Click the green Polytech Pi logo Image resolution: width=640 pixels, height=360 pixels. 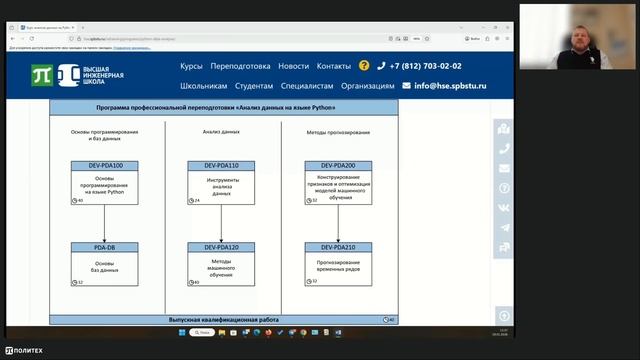[x=42, y=76]
